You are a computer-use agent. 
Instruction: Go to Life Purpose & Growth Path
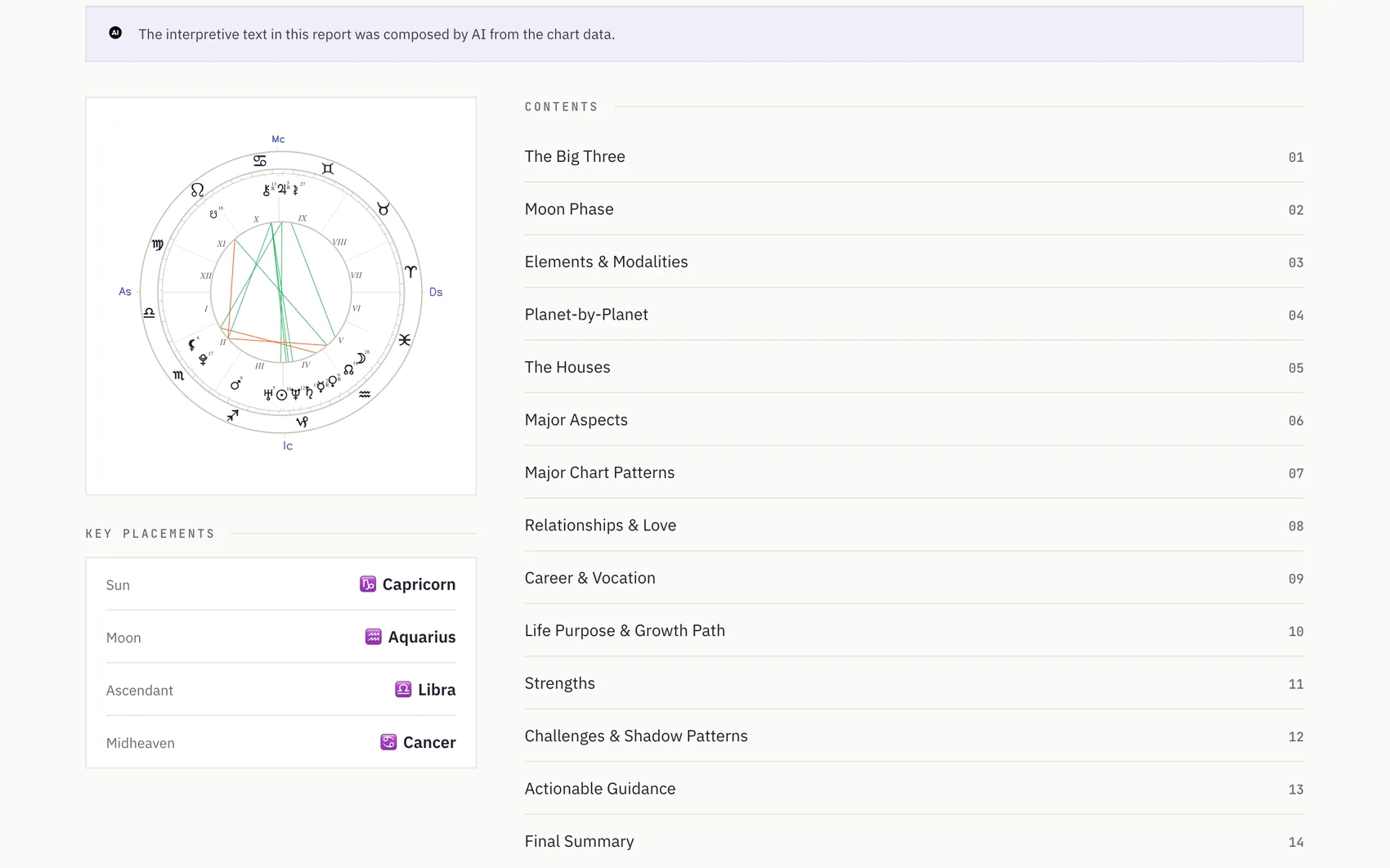point(914,630)
